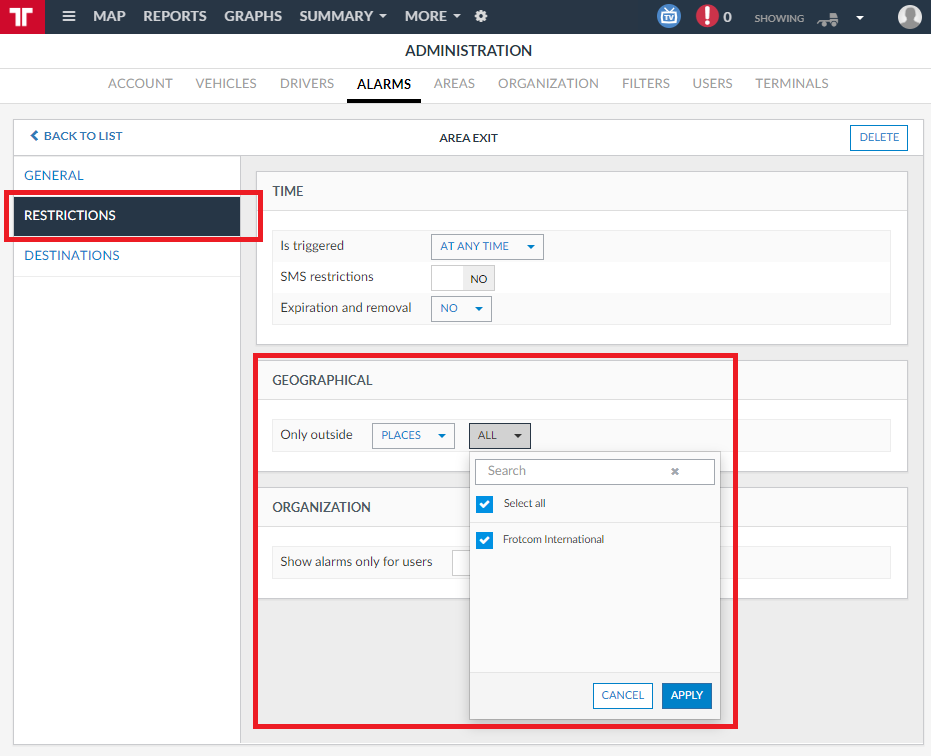
Task: Expand the AT ANY TIME dropdown
Action: pos(487,246)
